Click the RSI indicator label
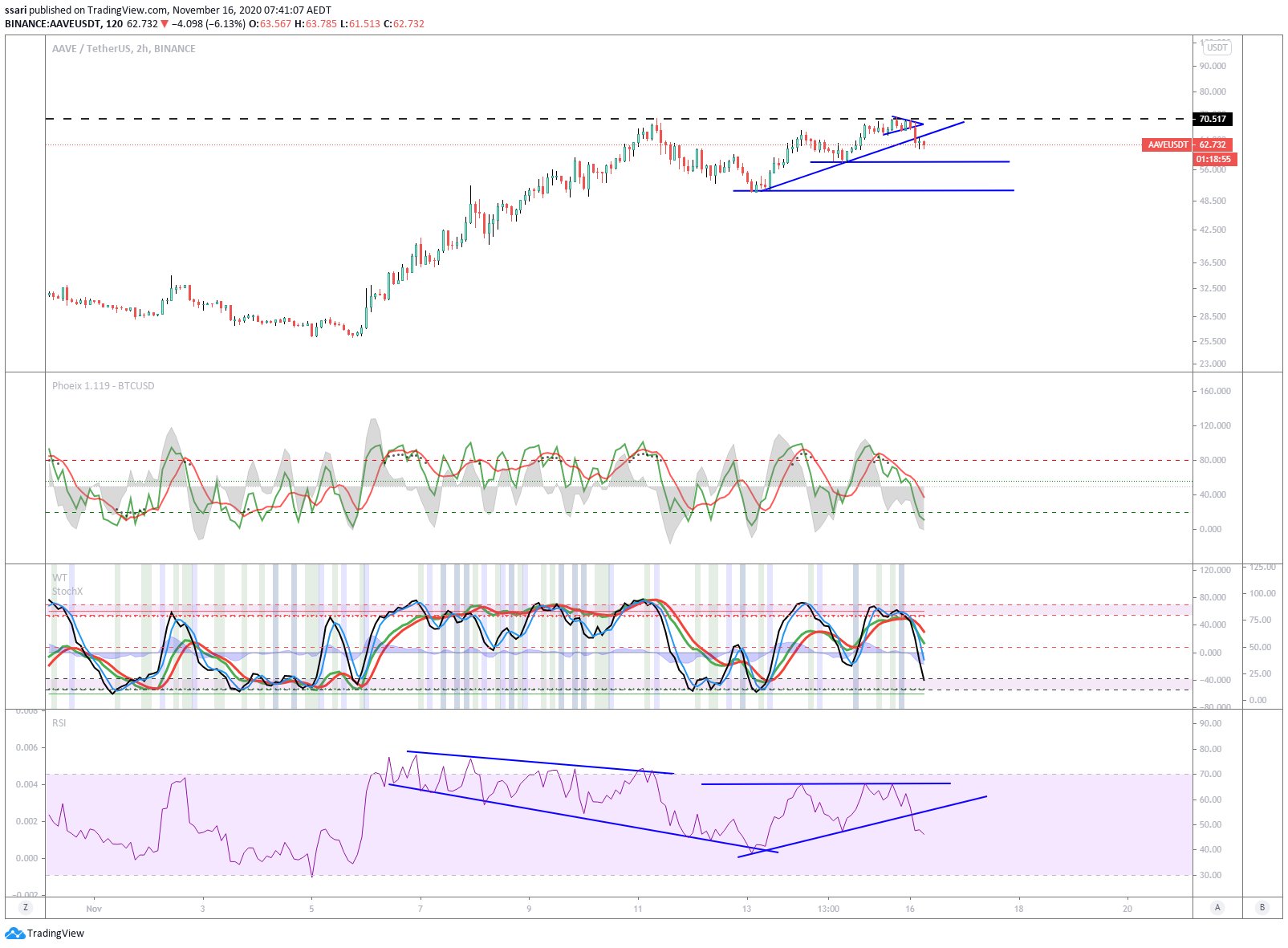The width and height of the screenshot is (1288, 948). click(x=59, y=723)
